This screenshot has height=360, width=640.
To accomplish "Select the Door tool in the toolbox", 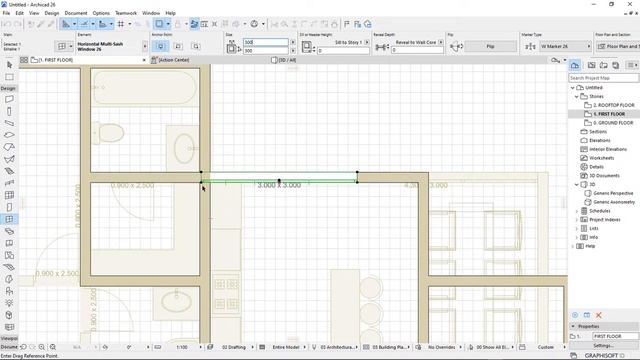I will pos(9,207).
